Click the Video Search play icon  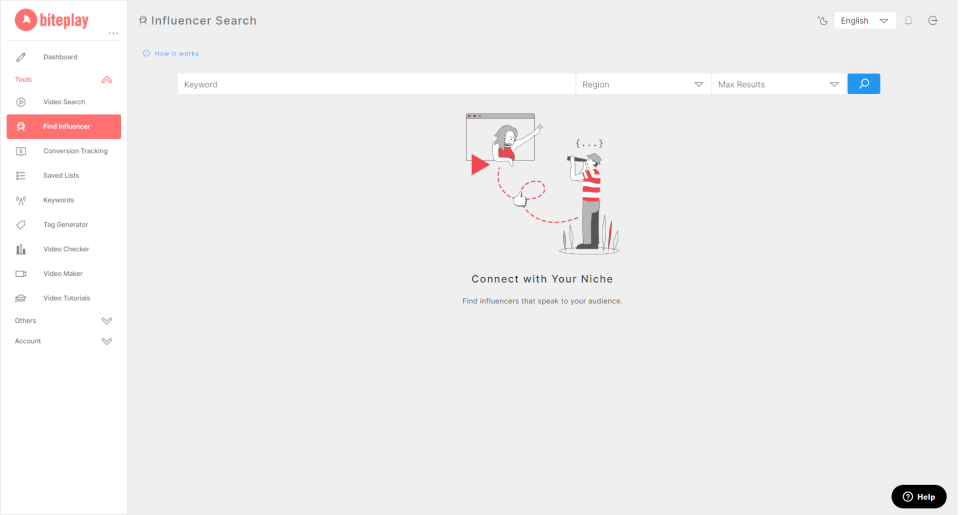pyautogui.click(x=21, y=102)
